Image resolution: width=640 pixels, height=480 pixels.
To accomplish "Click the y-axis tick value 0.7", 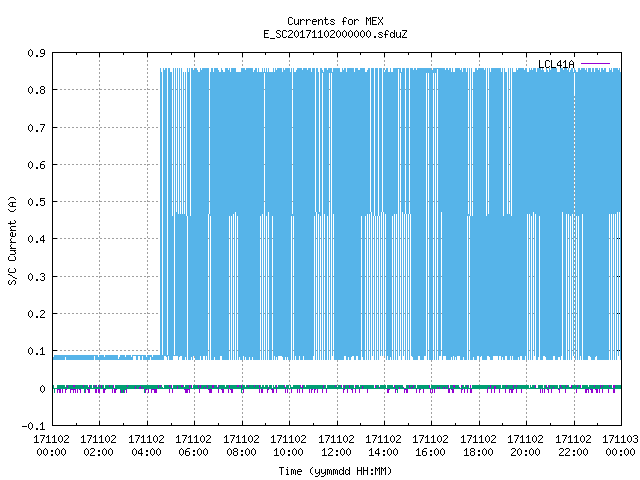I will pos(36,128).
